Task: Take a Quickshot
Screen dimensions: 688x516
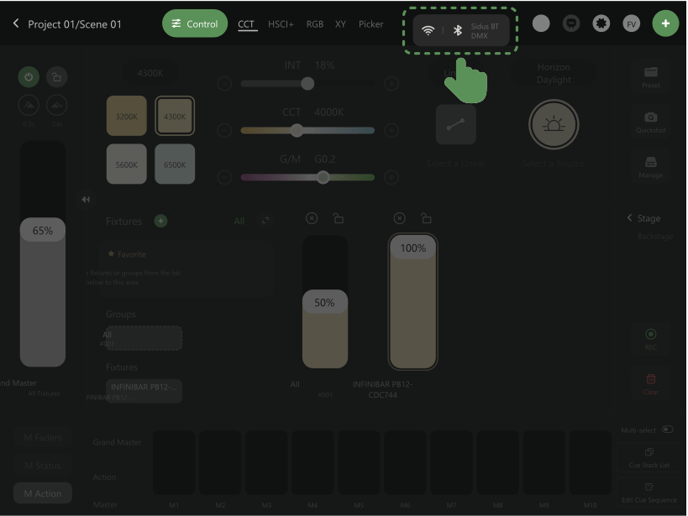Action: click(x=651, y=122)
